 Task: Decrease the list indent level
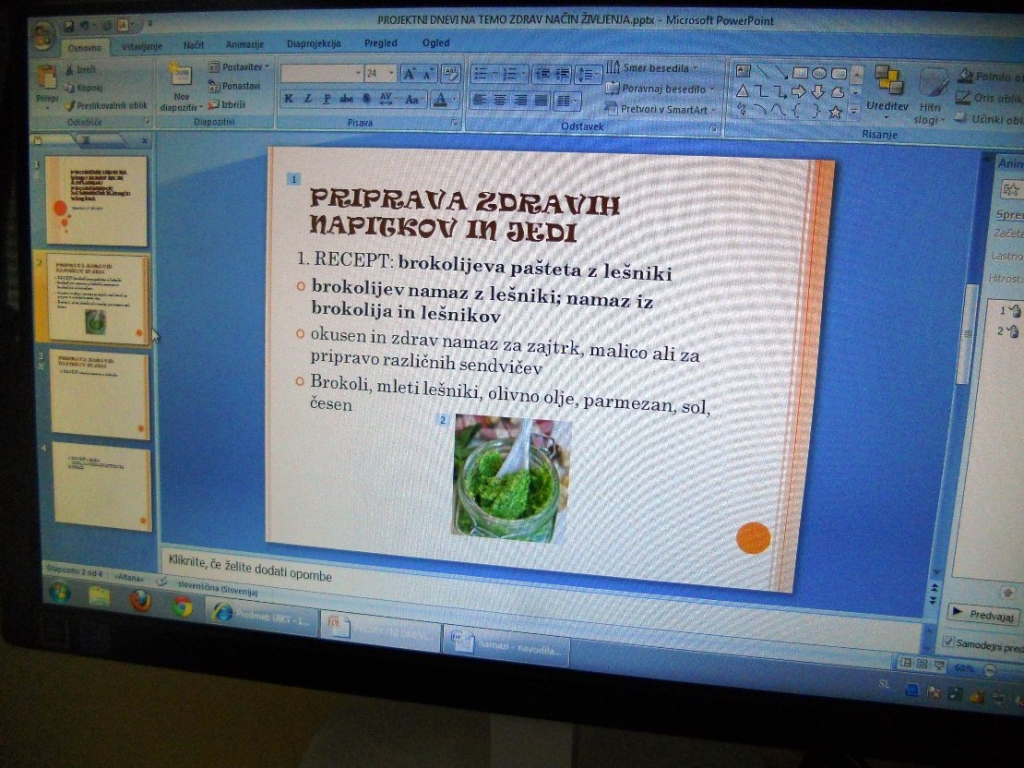tap(542, 74)
